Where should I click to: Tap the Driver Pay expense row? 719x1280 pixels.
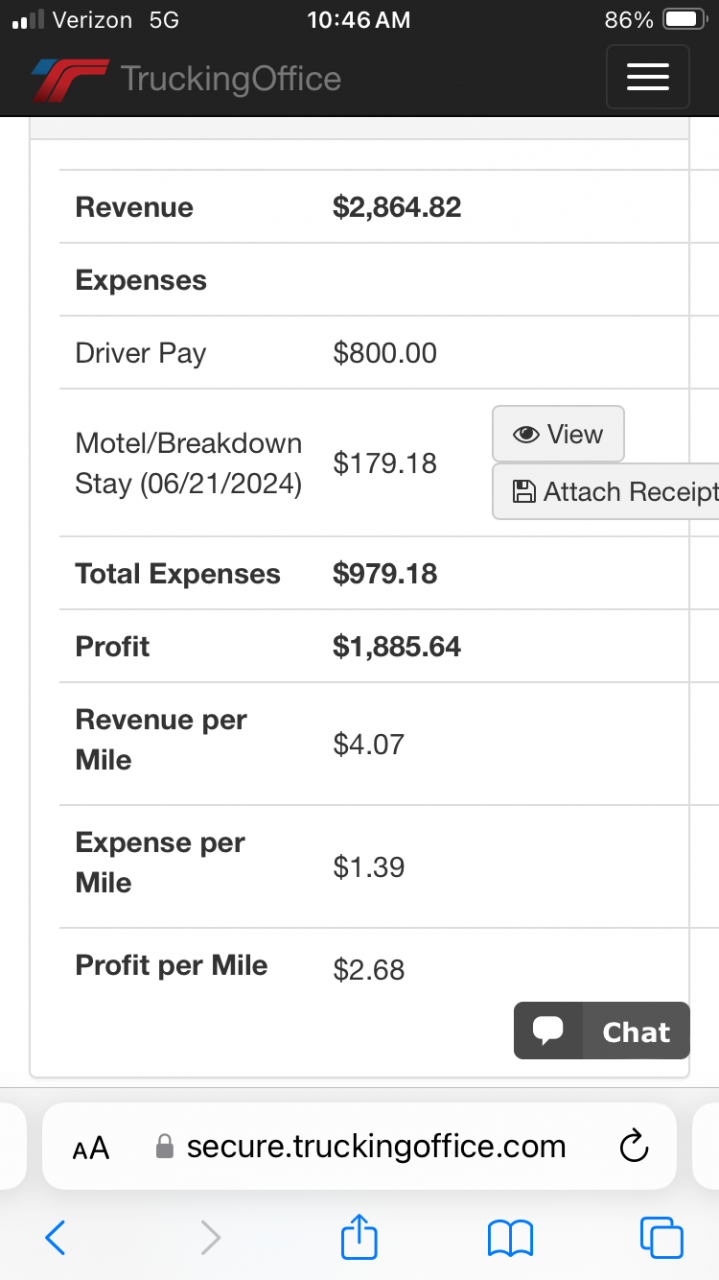[x=141, y=353]
